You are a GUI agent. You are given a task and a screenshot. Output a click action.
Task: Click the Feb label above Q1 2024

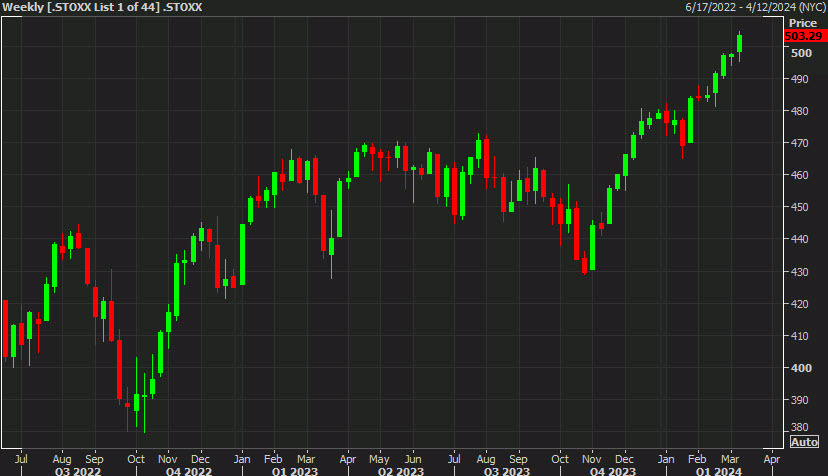[x=697, y=459]
